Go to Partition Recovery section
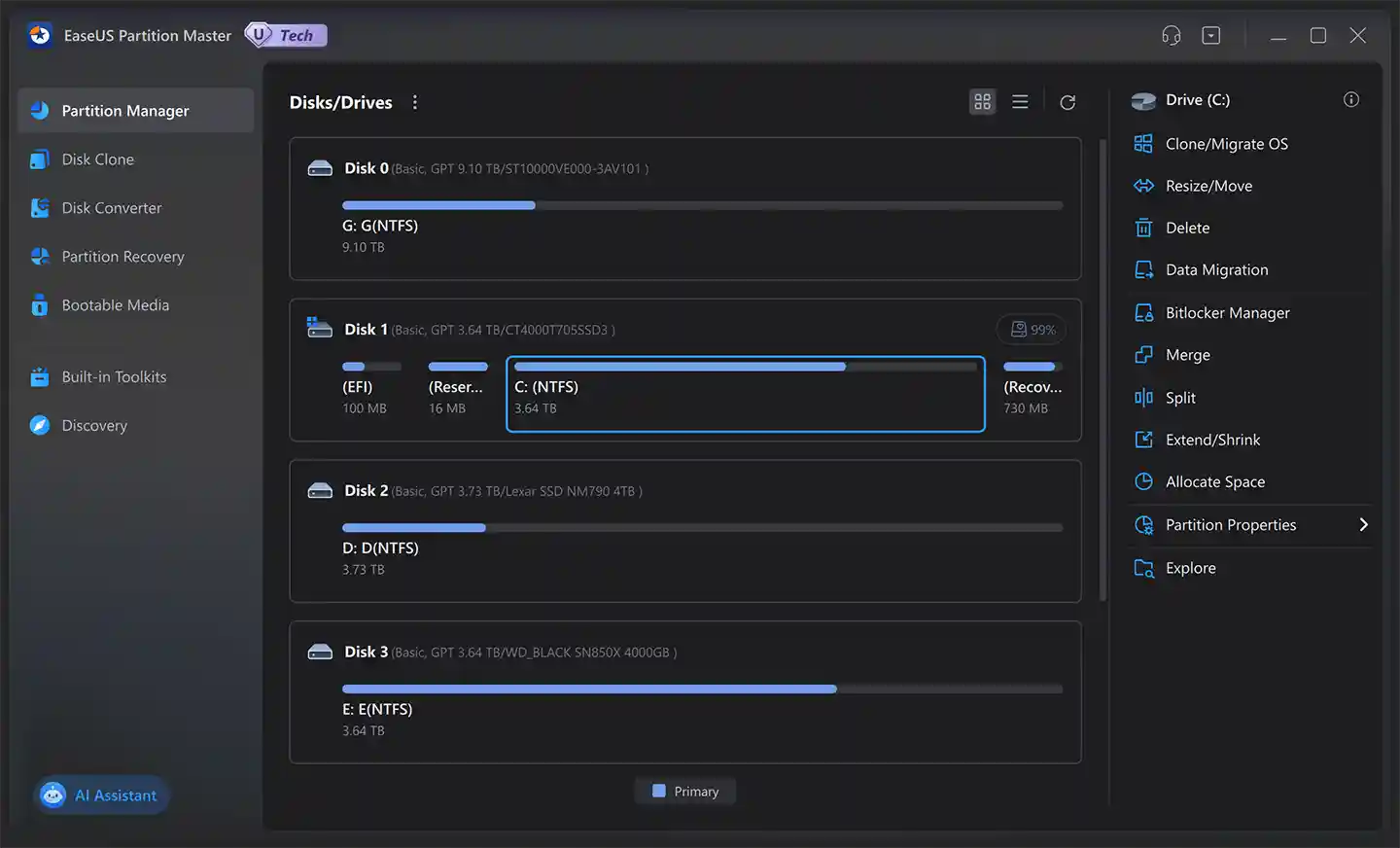 pos(122,257)
